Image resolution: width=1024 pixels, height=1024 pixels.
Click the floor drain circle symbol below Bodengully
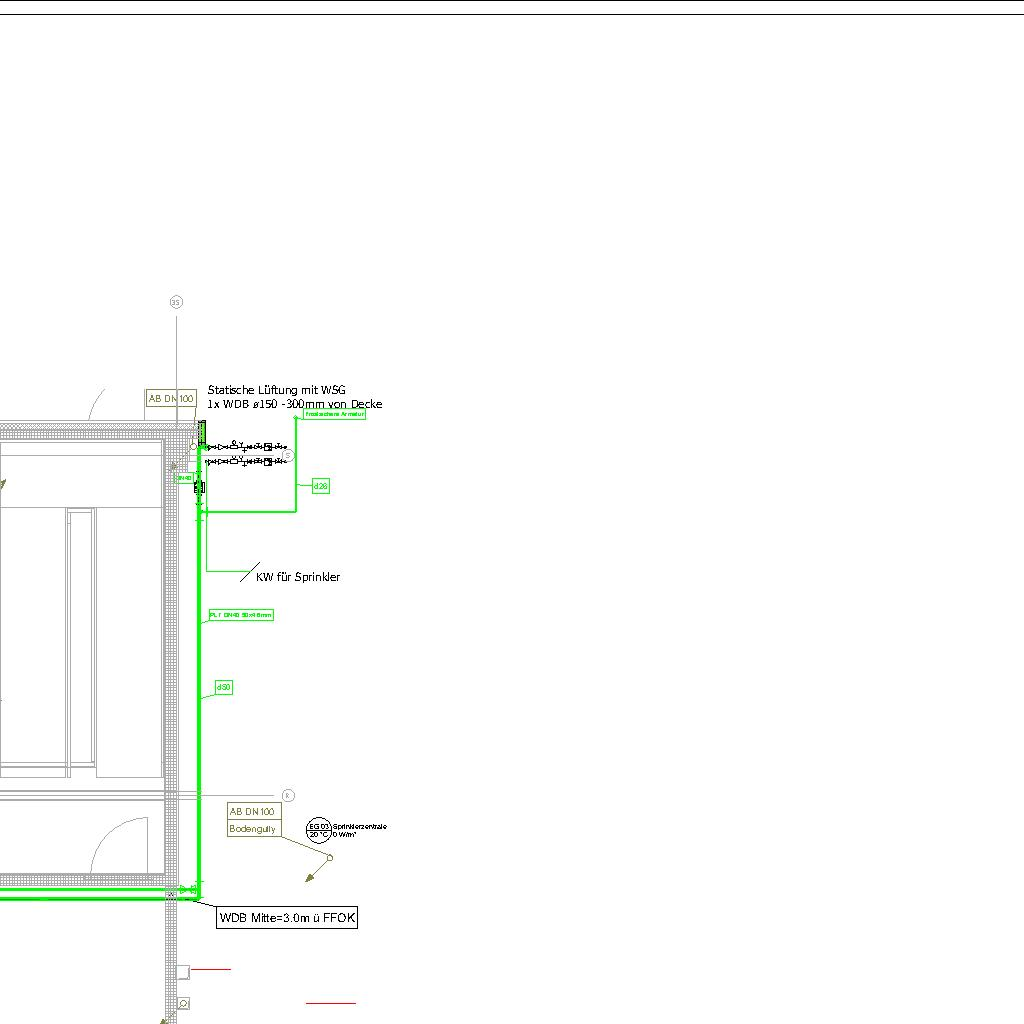[x=330, y=857]
